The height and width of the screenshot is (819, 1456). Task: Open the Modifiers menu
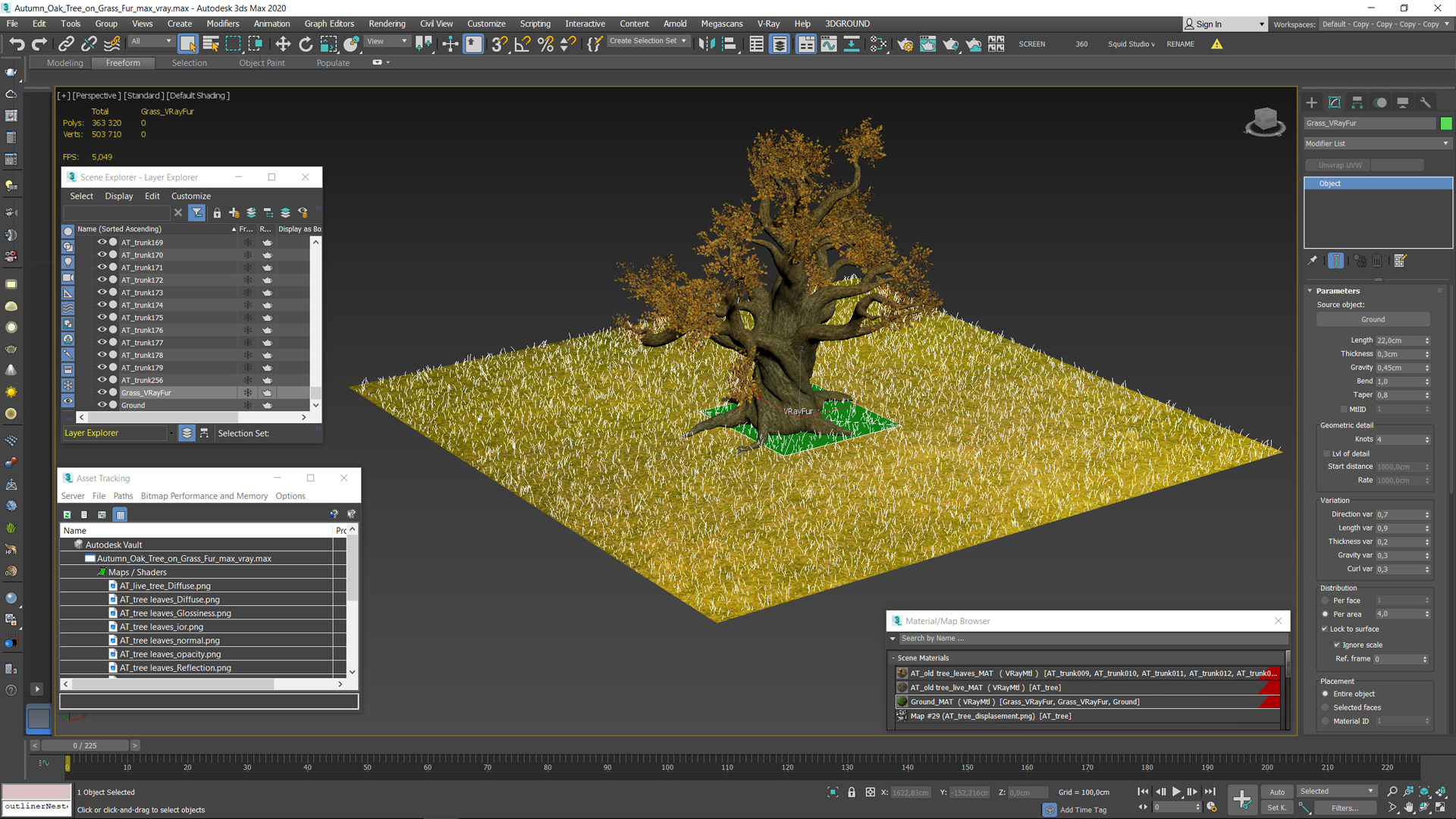pyautogui.click(x=222, y=23)
